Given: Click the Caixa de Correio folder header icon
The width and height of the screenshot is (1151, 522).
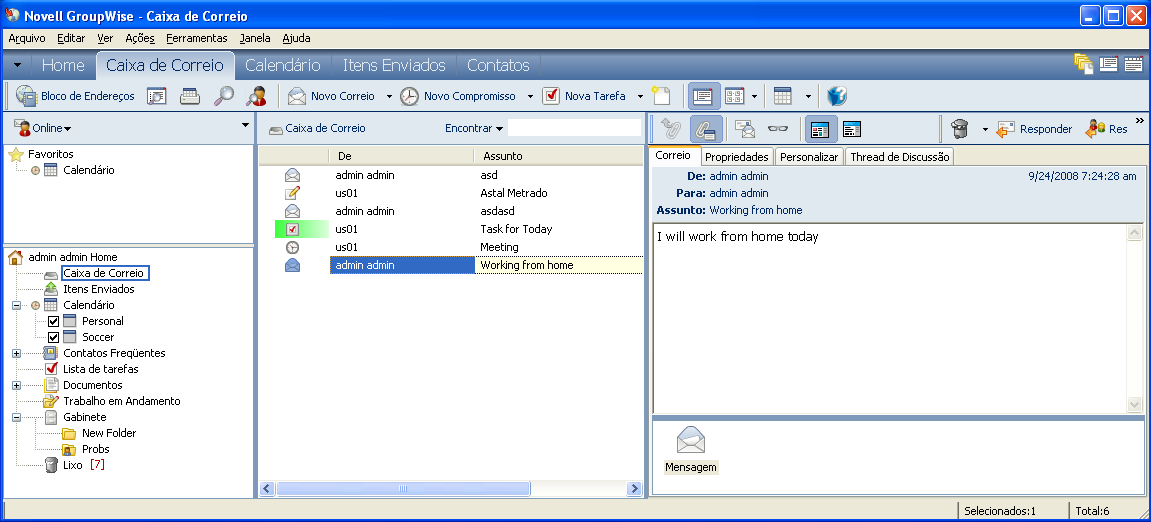Looking at the screenshot, I should point(276,129).
